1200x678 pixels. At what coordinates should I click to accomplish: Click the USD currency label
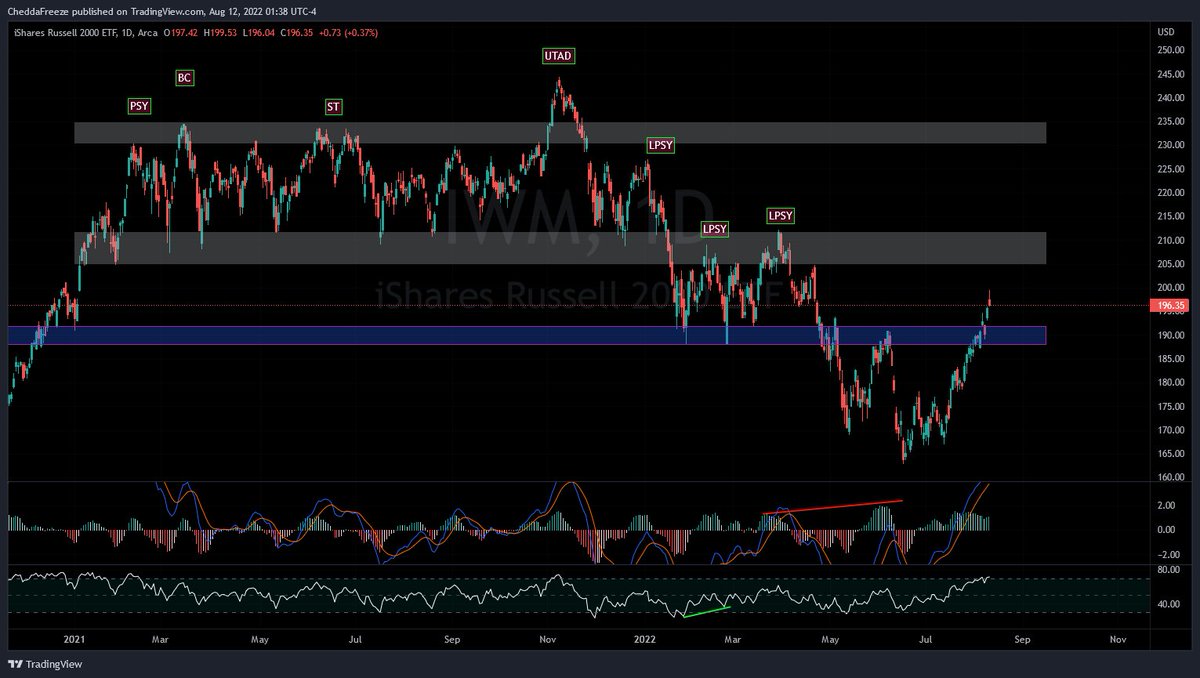click(1166, 32)
